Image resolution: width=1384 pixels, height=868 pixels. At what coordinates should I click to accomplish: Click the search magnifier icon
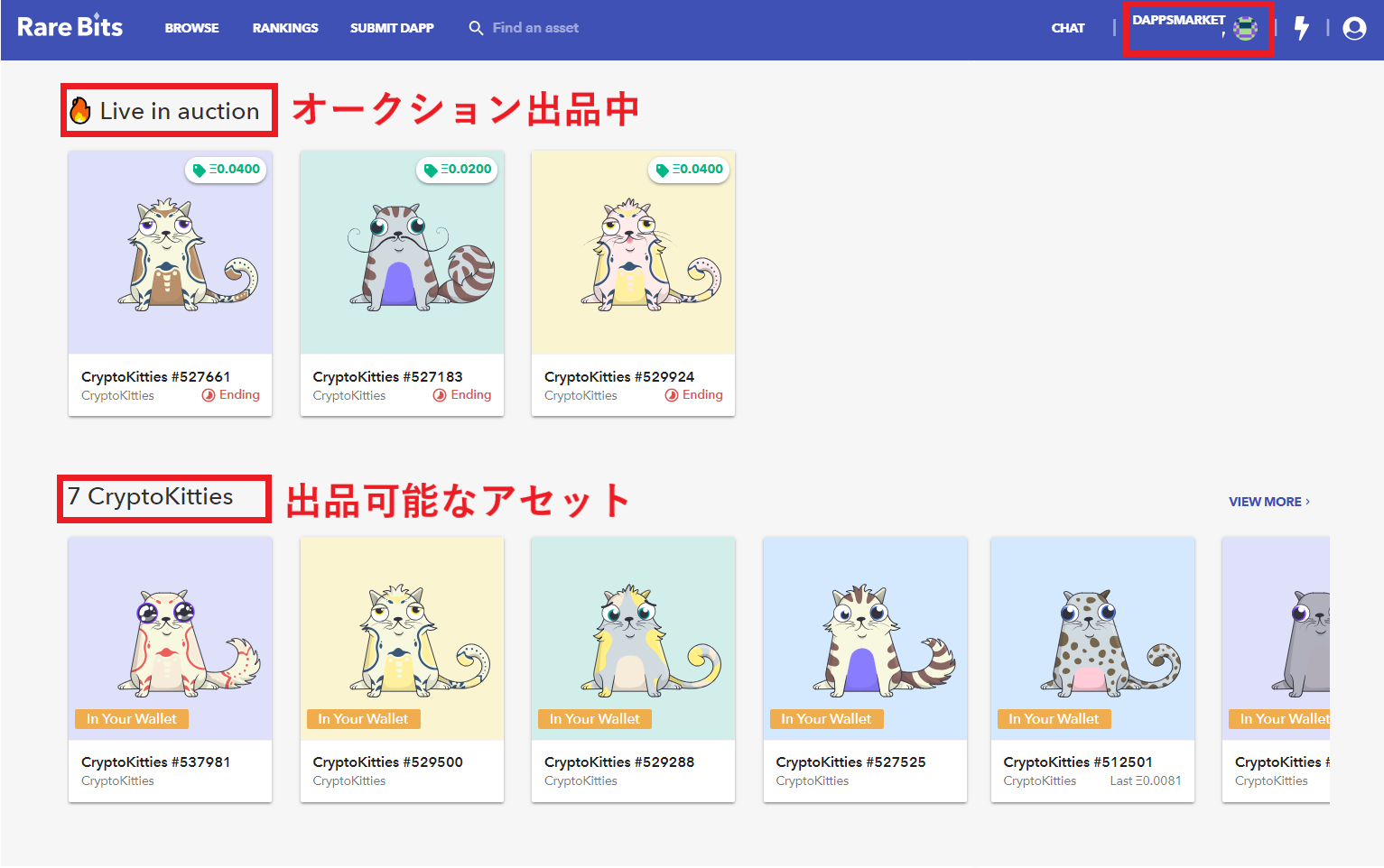click(x=476, y=28)
